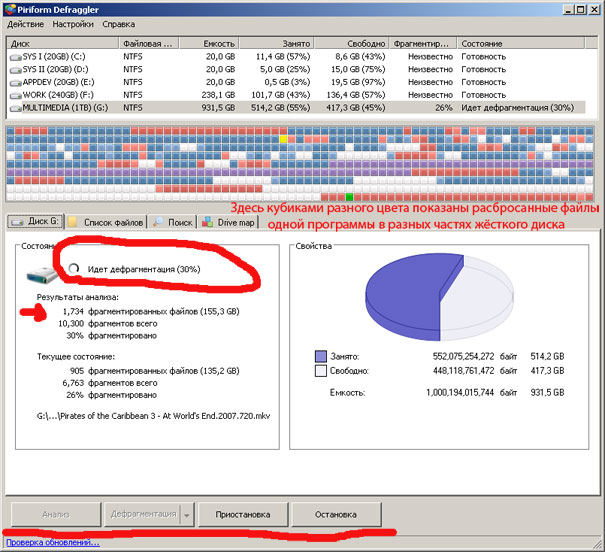Sort the drive list by Емкость column
This screenshot has width=605, height=552.
[x=219, y=44]
